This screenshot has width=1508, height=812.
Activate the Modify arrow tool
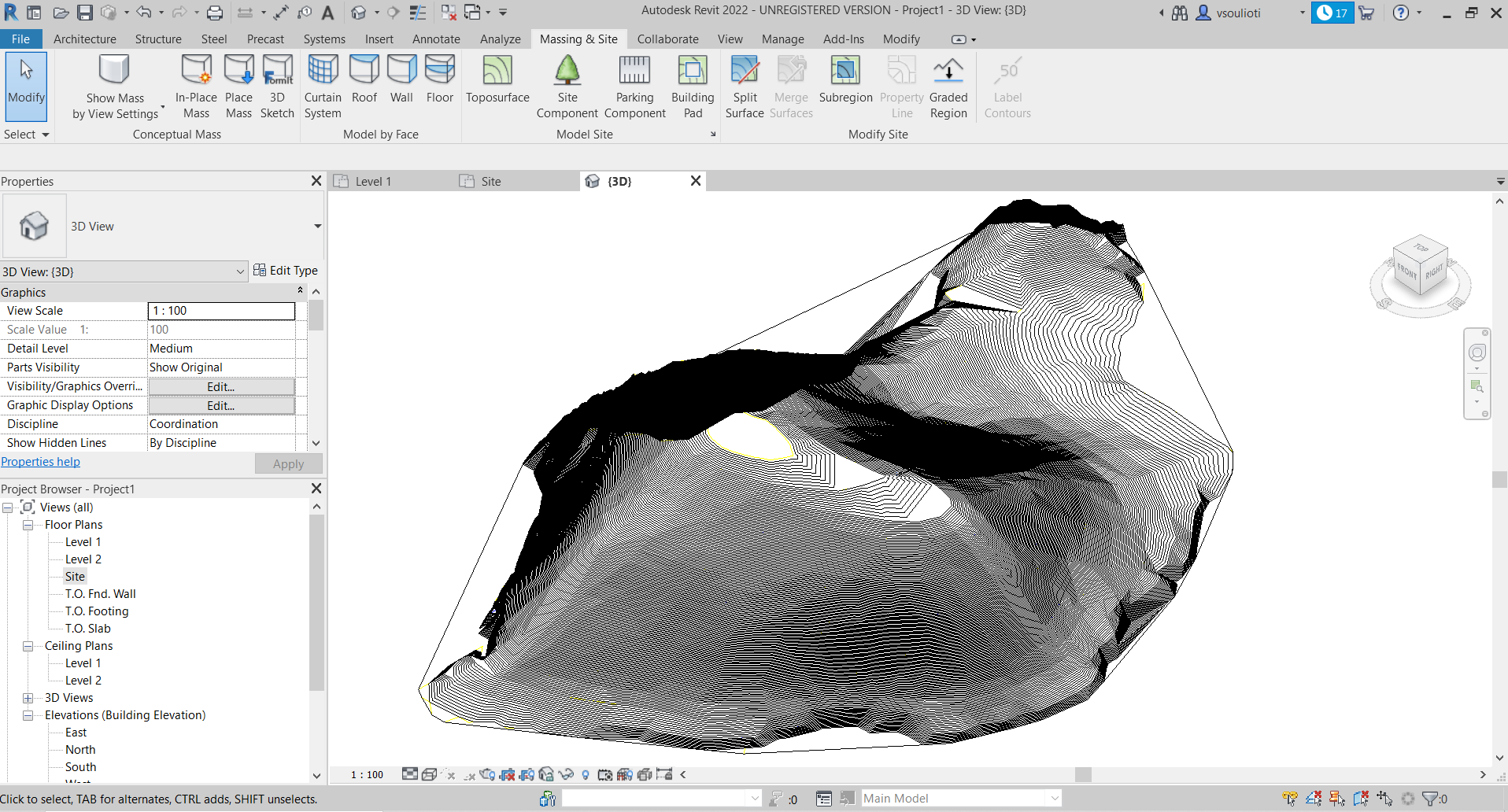[26, 85]
